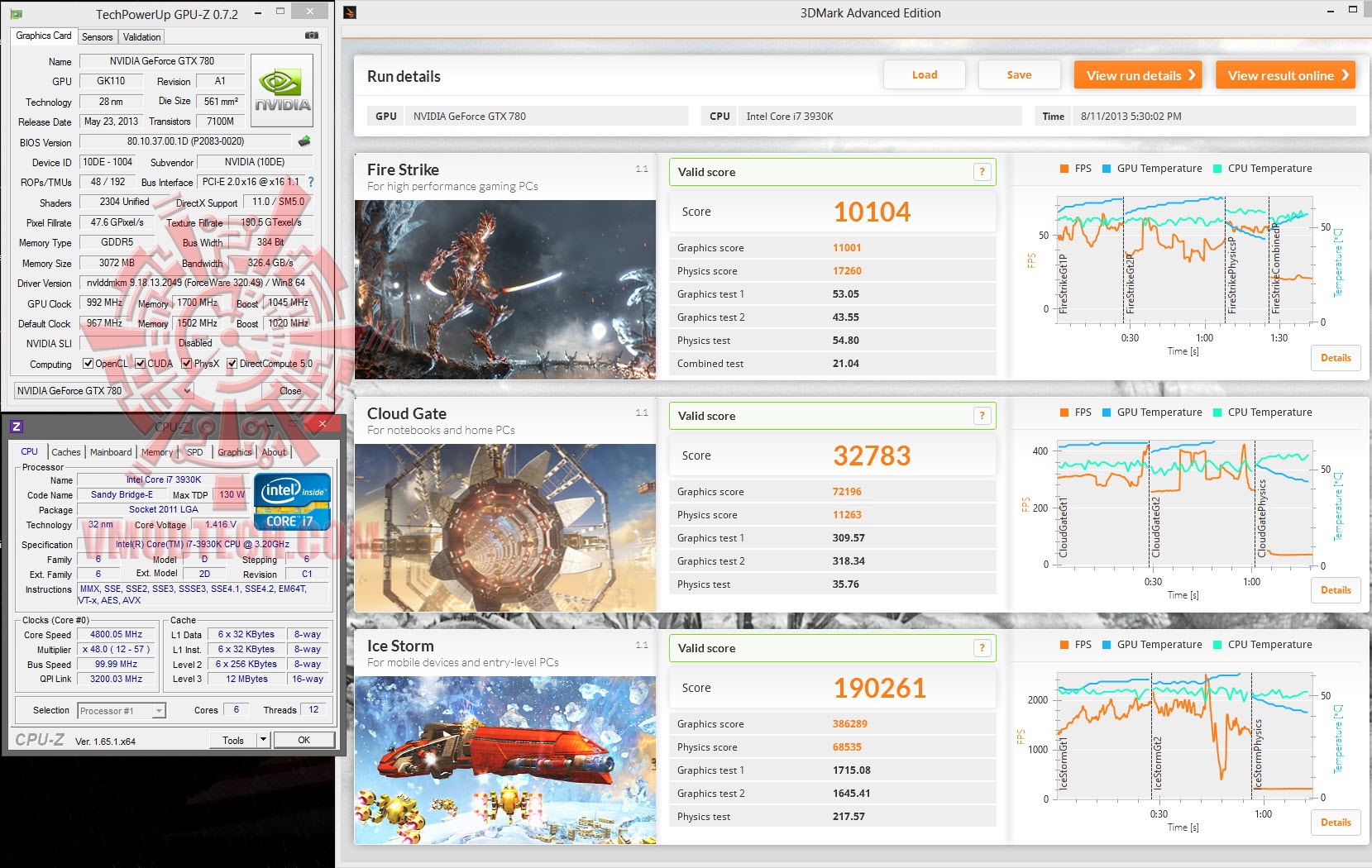Click the Fire Strike Physics score '17260'
Image resolution: width=1372 pixels, height=868 pixels.
pos(847,271)
